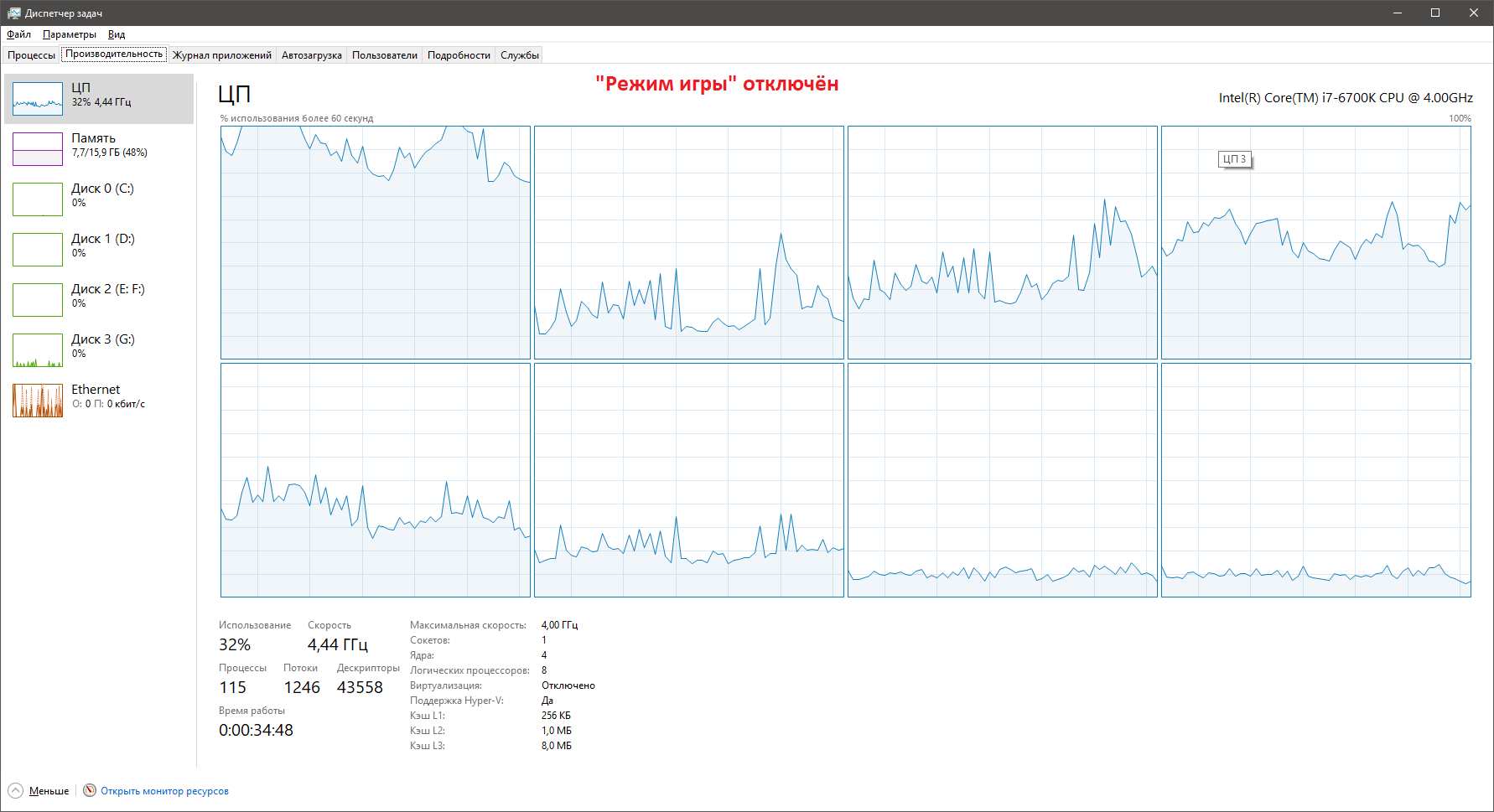Maximize the Диспетчер задач window
Screen dimensions: 1494x812
click(1435, 13)
